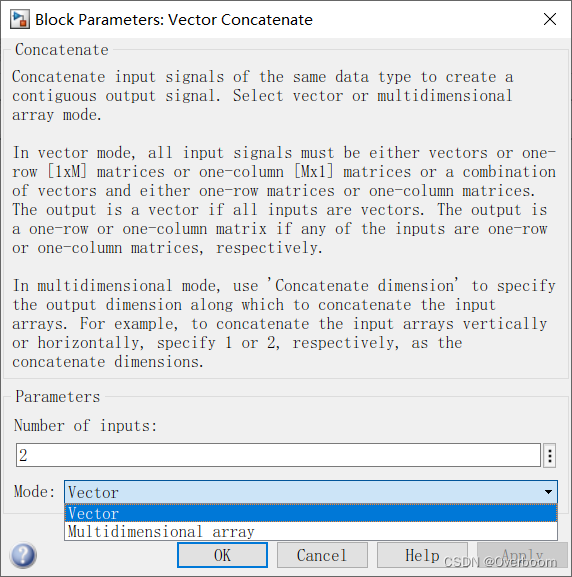Click the Mode combo box showing Vector

pos(311,492)
